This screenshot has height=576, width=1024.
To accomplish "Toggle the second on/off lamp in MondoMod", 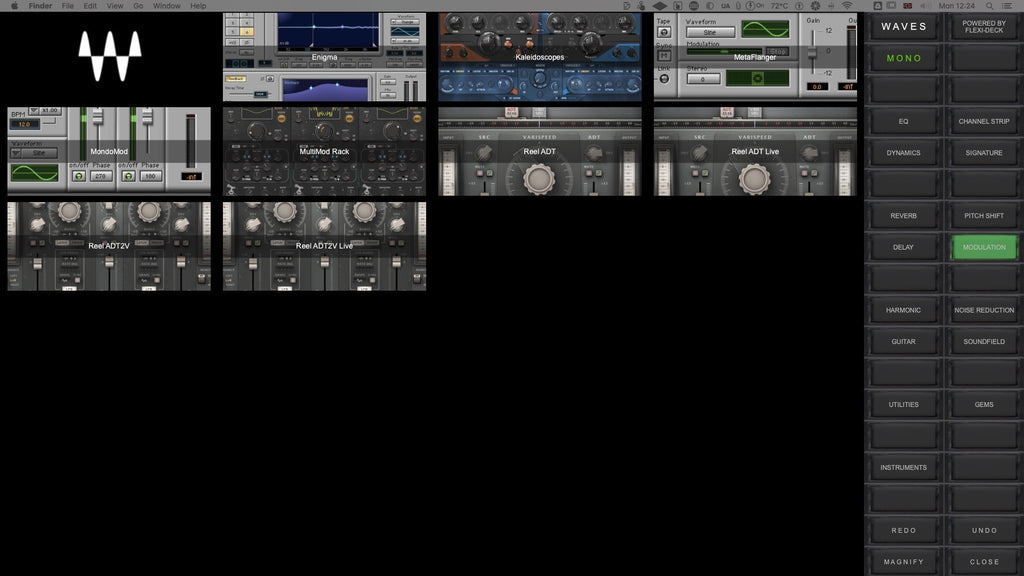I will [x=129, y=176].
